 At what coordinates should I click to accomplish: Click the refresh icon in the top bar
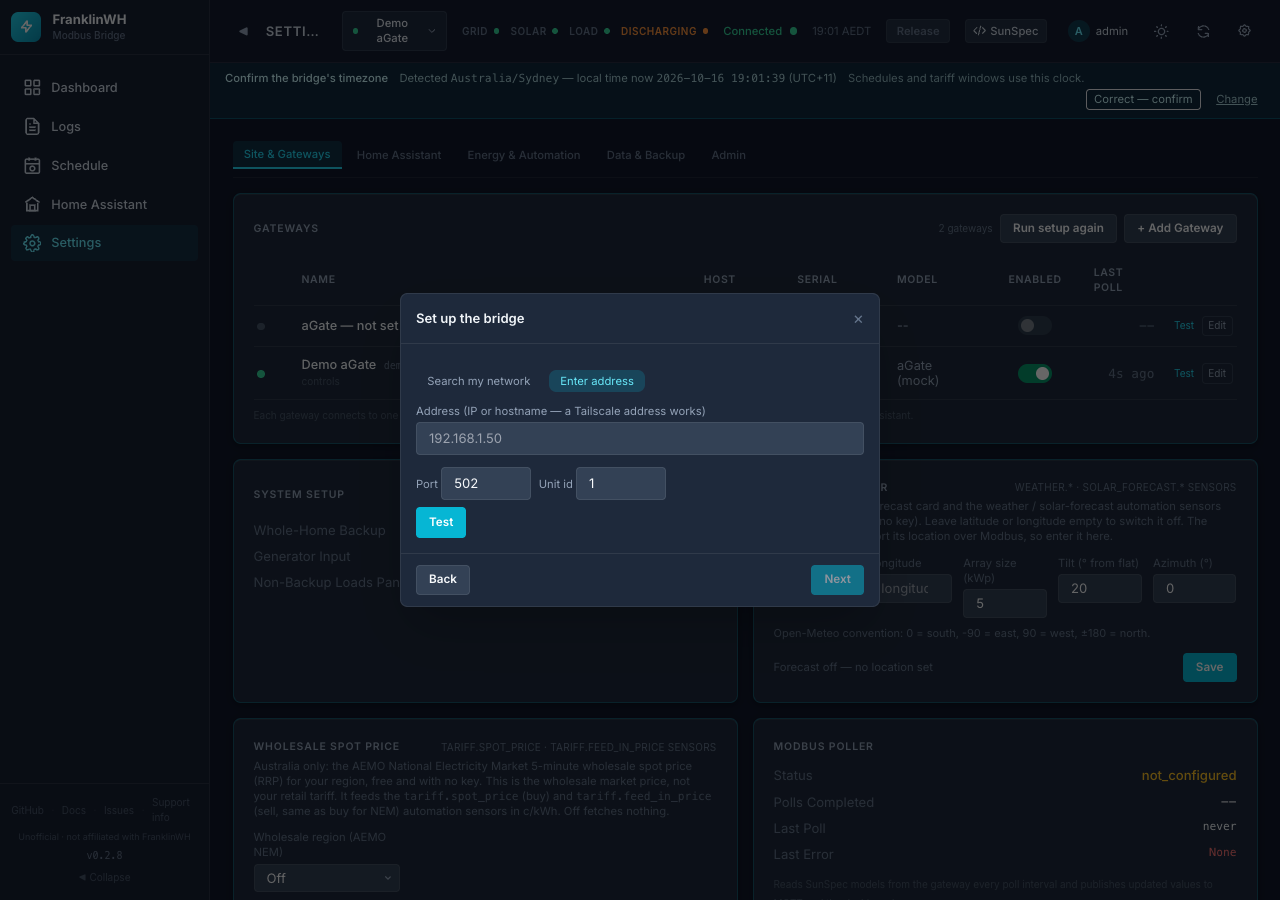[x=1203, y=31]
